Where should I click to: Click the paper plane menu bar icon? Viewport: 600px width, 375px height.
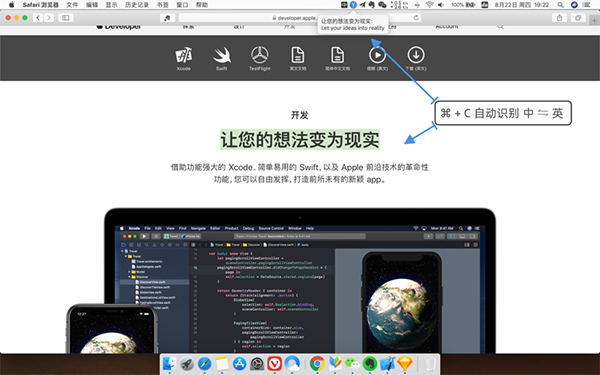tap(362, 5)
